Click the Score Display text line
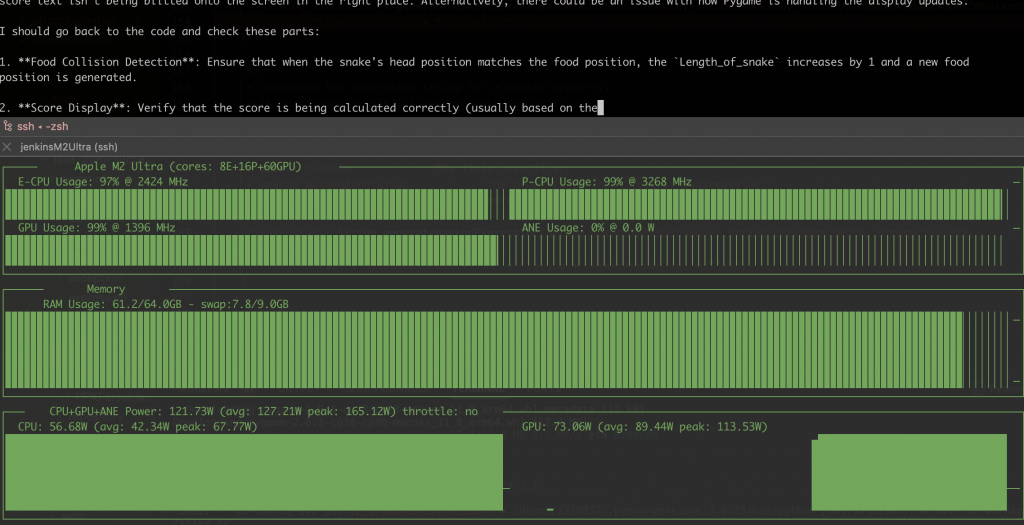The image size is (1024, 525). coord(300,108)
